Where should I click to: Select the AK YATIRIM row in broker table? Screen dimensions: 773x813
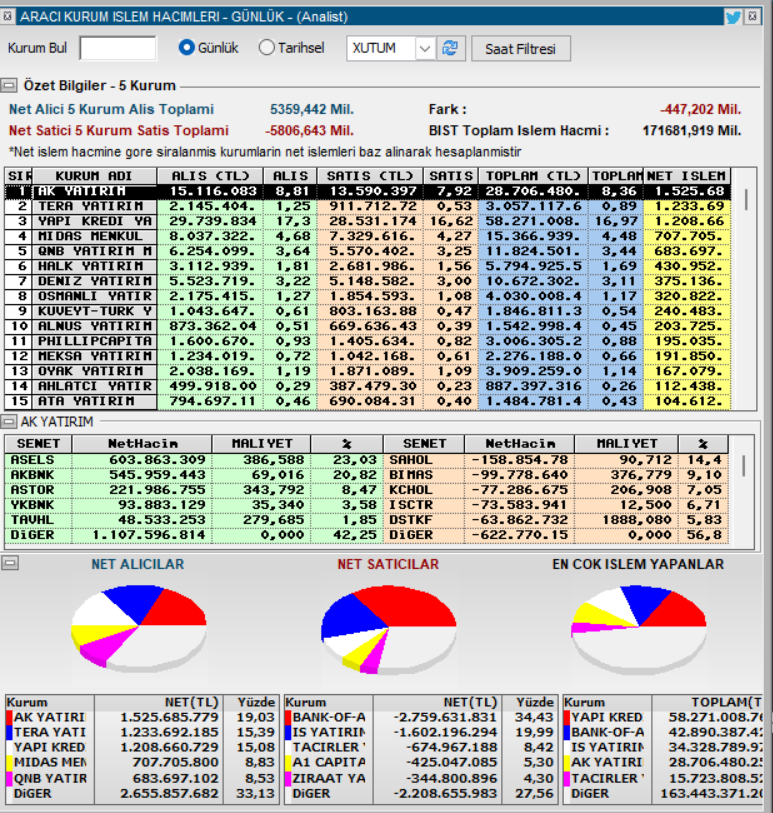tap(368, 191)
